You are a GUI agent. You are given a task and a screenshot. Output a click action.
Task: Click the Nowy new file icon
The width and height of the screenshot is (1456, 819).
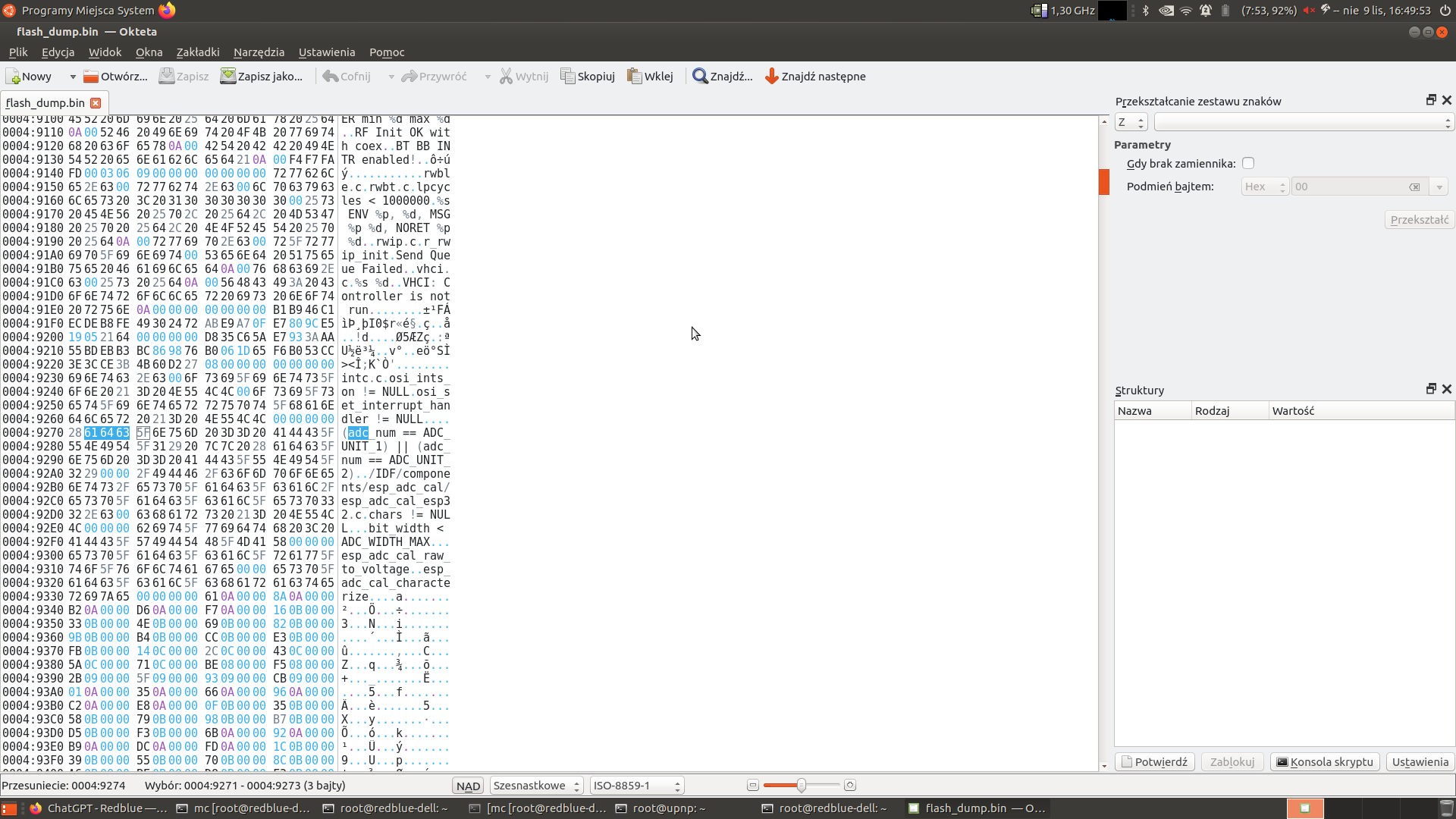coord(14,77)
